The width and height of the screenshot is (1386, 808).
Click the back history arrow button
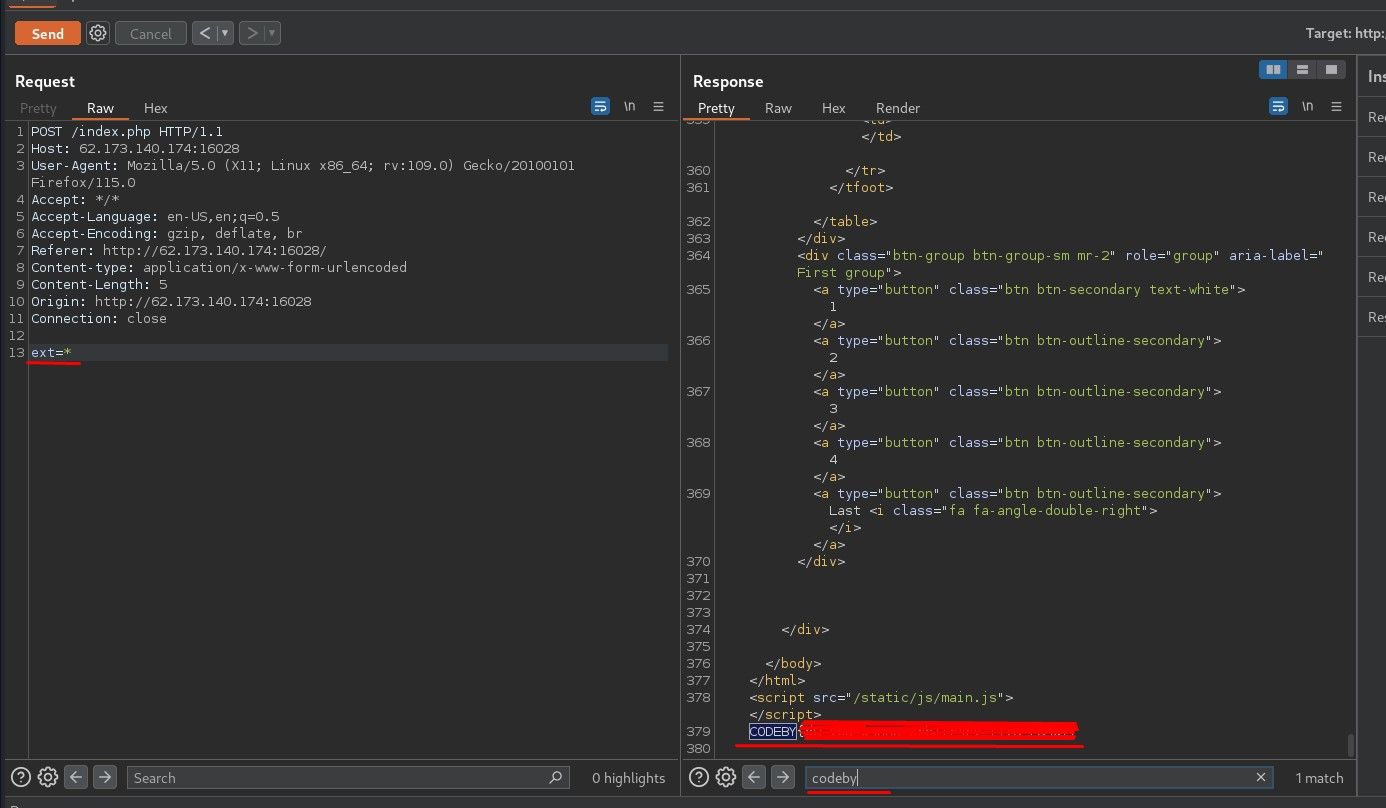pyautogui.click(x=205, y=33)
